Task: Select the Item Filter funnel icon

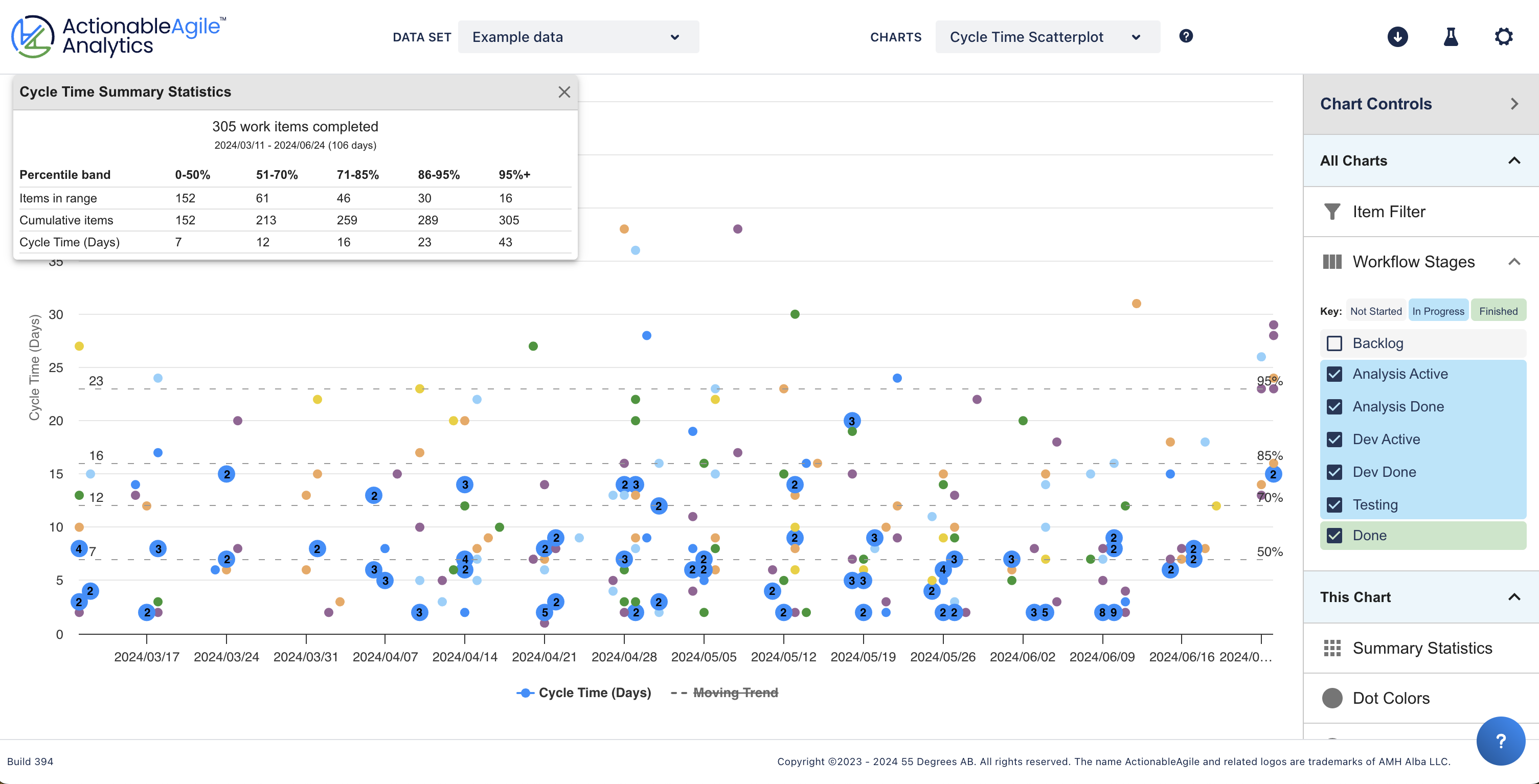Action: click(x=1333, y=212)
